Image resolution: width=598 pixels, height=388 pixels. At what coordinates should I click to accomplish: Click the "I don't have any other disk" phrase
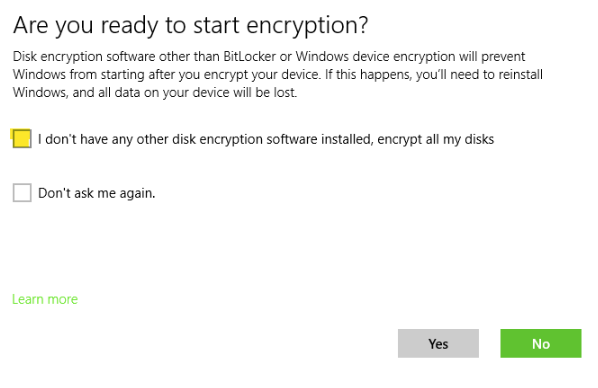tap(117, 139)
